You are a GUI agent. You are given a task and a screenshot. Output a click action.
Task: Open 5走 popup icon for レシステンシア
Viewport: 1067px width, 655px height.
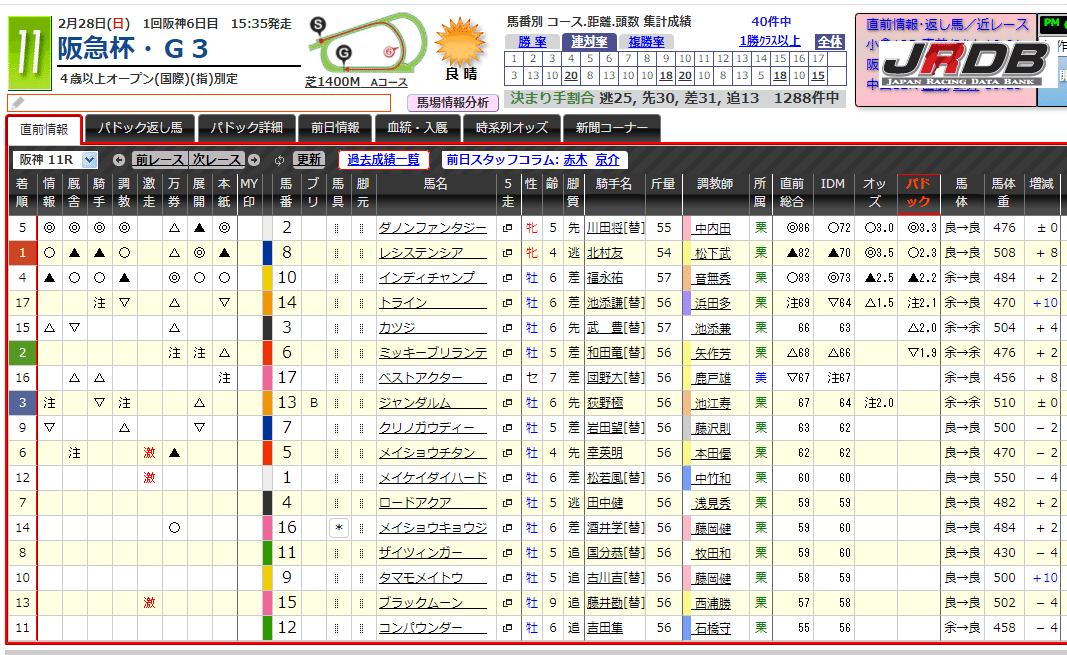[x=507, y=253]
